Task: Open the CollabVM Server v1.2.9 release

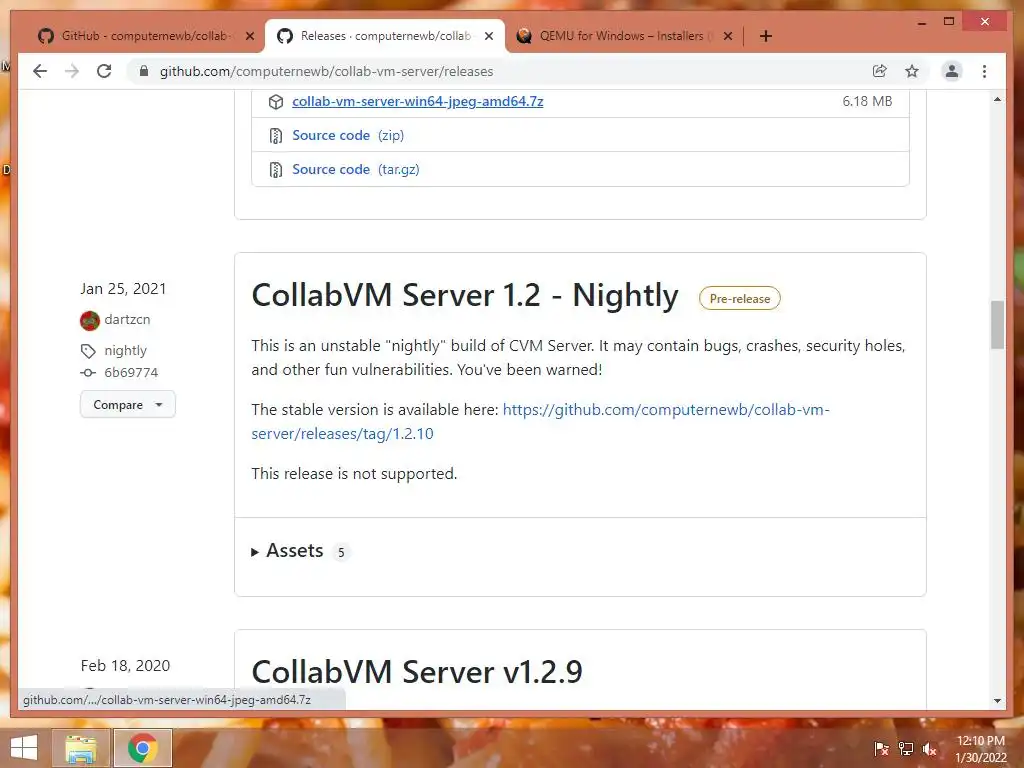Action: (417, 671)
